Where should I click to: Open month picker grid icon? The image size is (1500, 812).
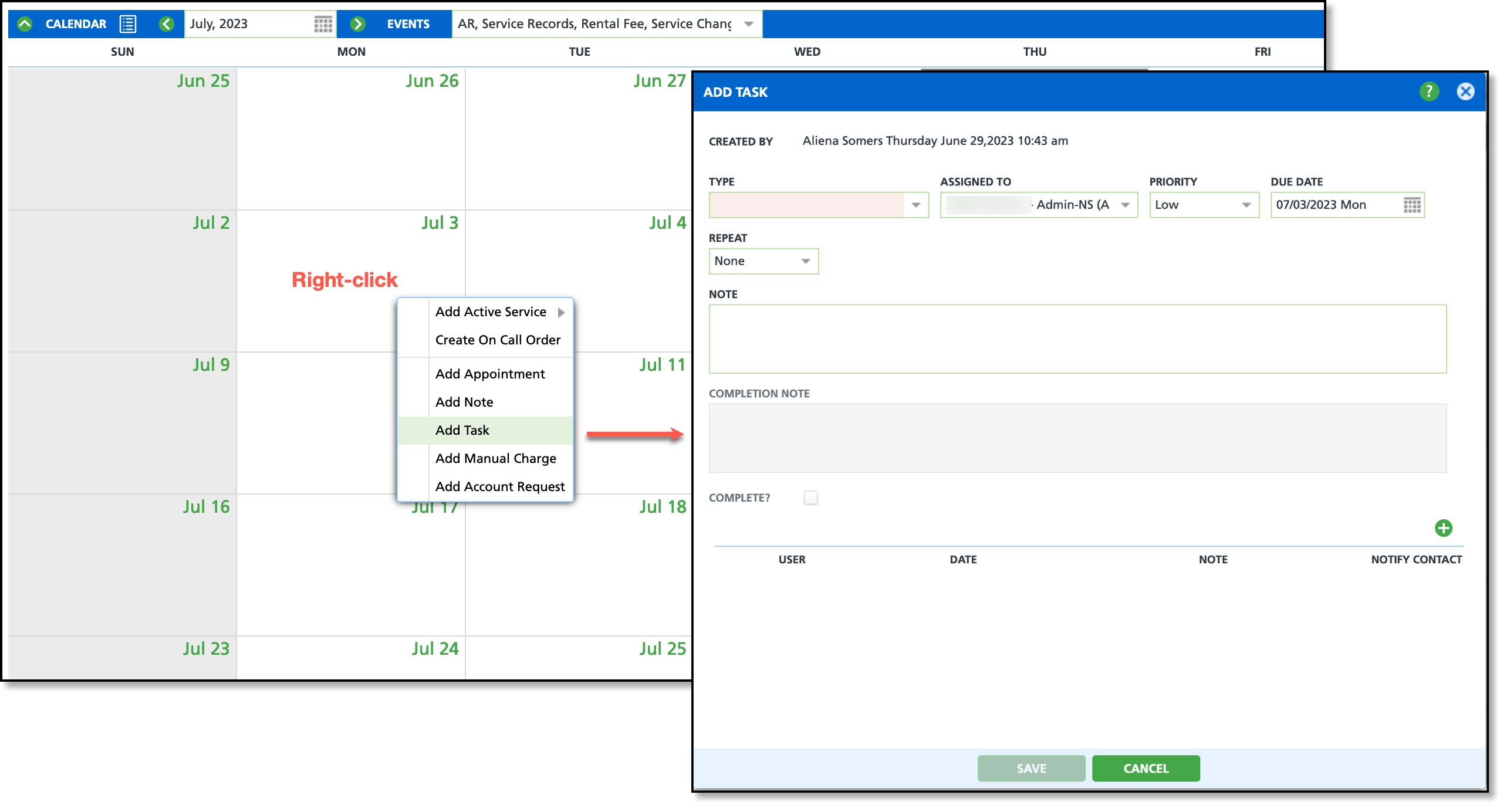coord(323,24)
